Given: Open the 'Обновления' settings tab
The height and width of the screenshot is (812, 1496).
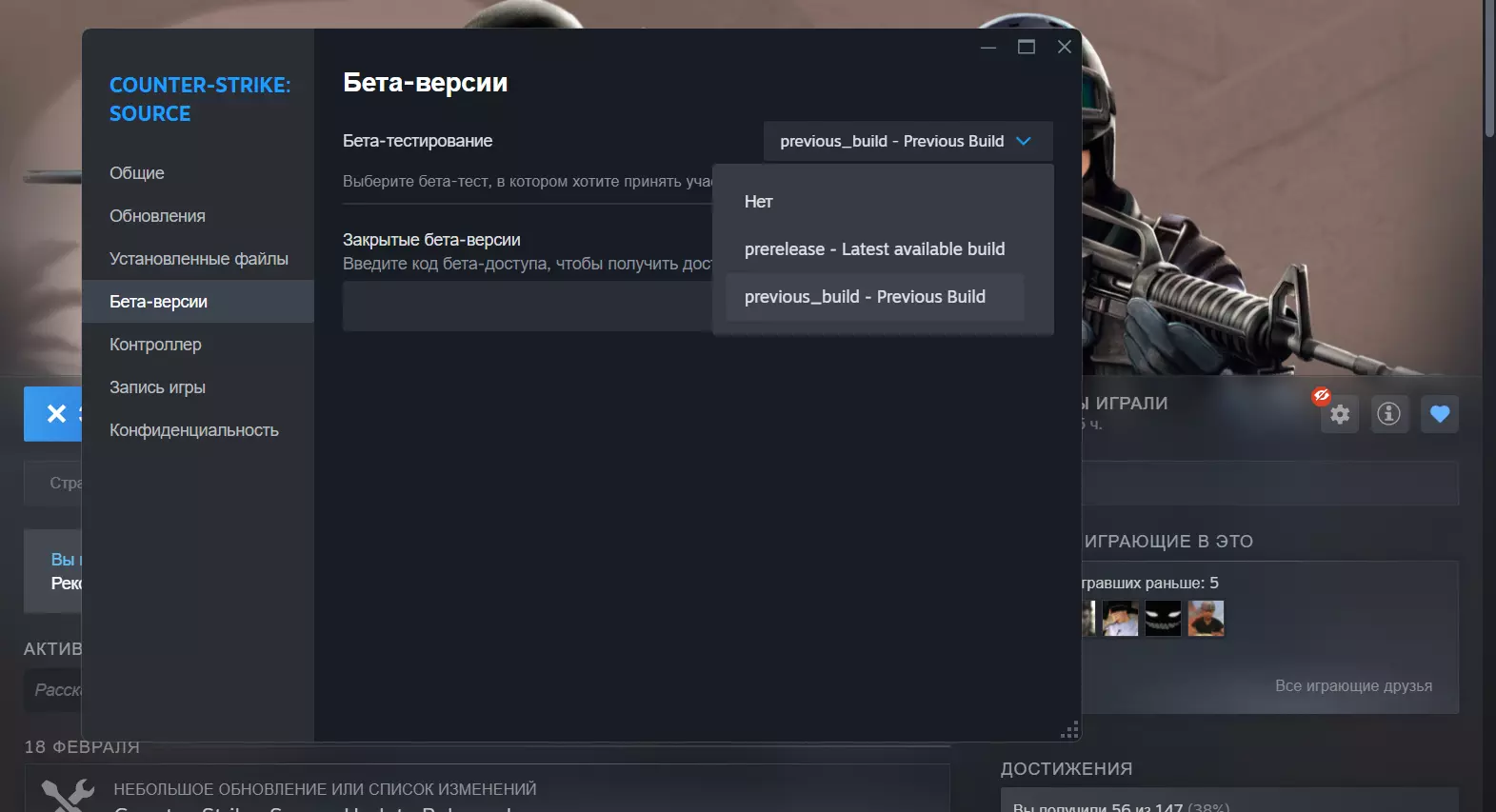Looking at the screenshot, I should coord(198,216).
